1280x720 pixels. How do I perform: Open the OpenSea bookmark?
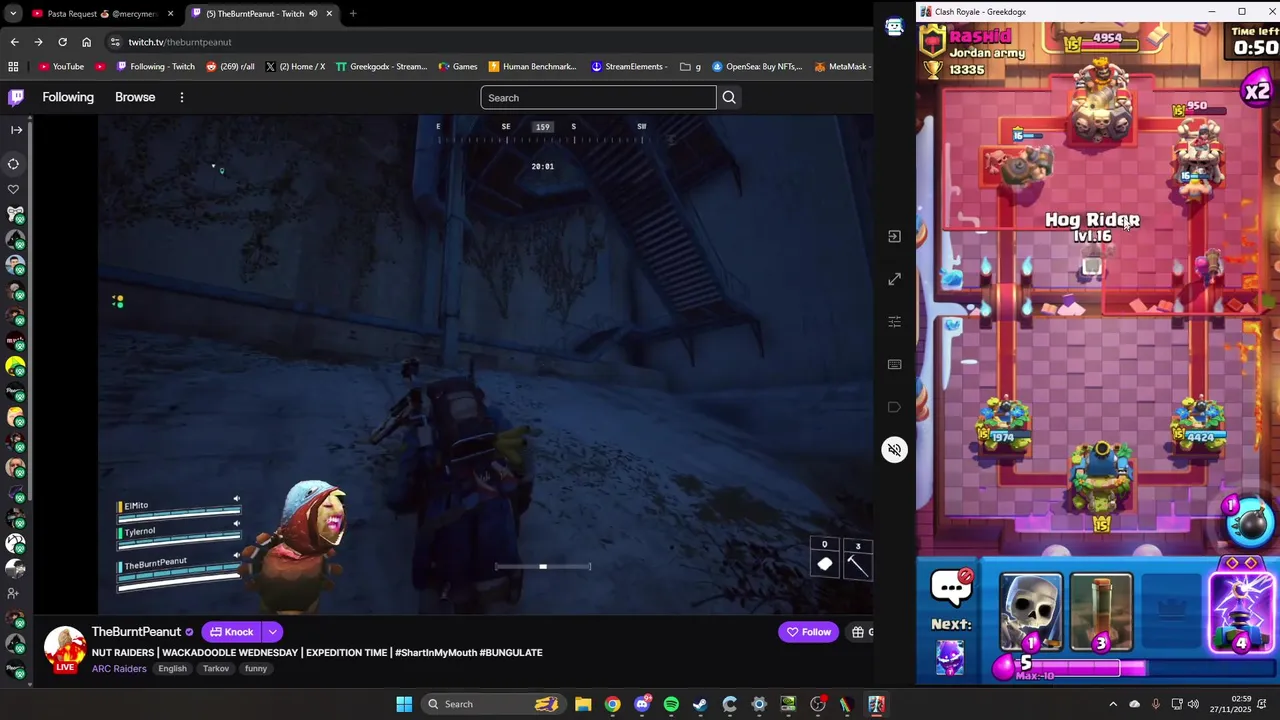point(757,67)
